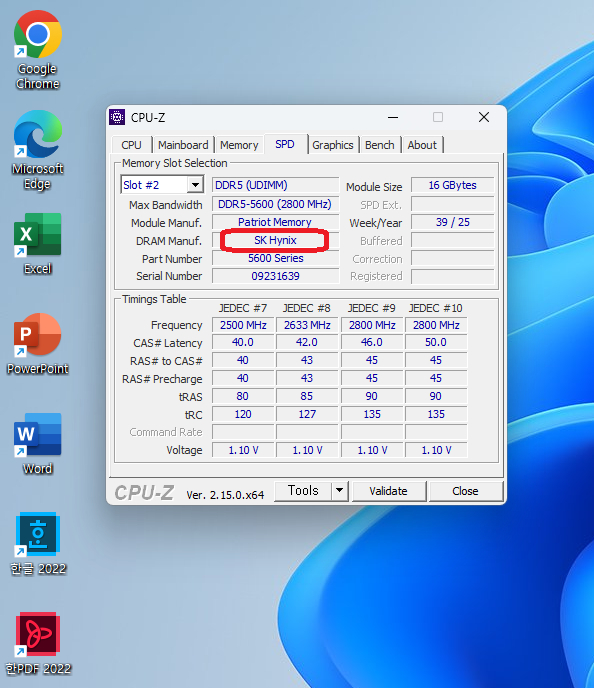Click the tRC value 120

coord(243,414)
